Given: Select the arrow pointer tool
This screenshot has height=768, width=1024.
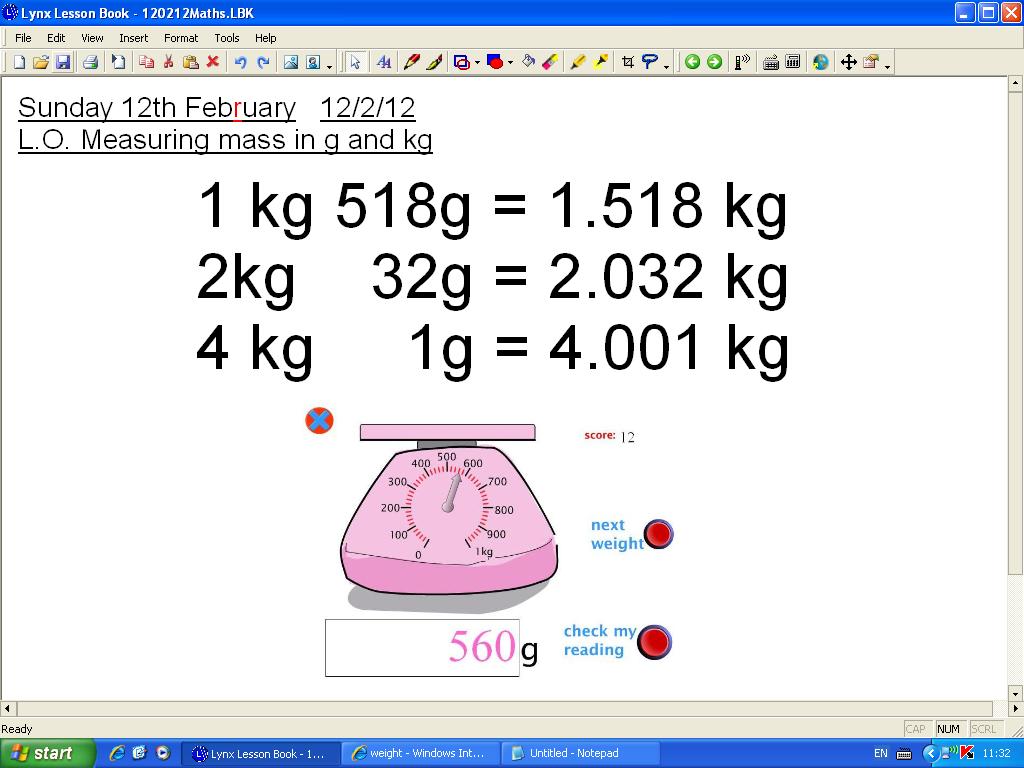Looking at the screenshot, I should point(355,62).
